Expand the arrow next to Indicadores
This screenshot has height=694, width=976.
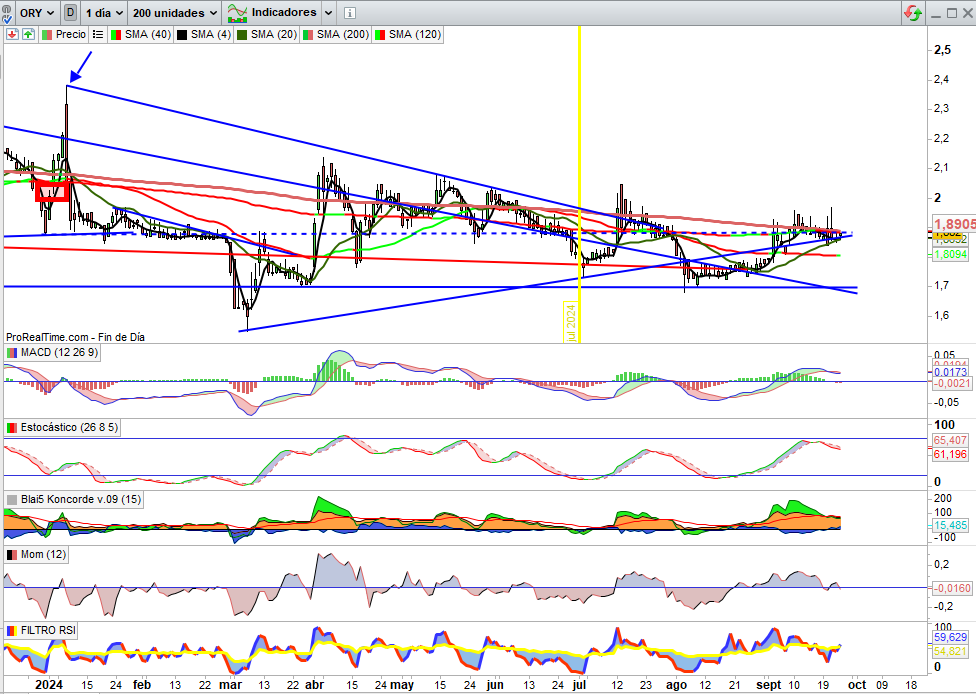(x=329, y=12)
